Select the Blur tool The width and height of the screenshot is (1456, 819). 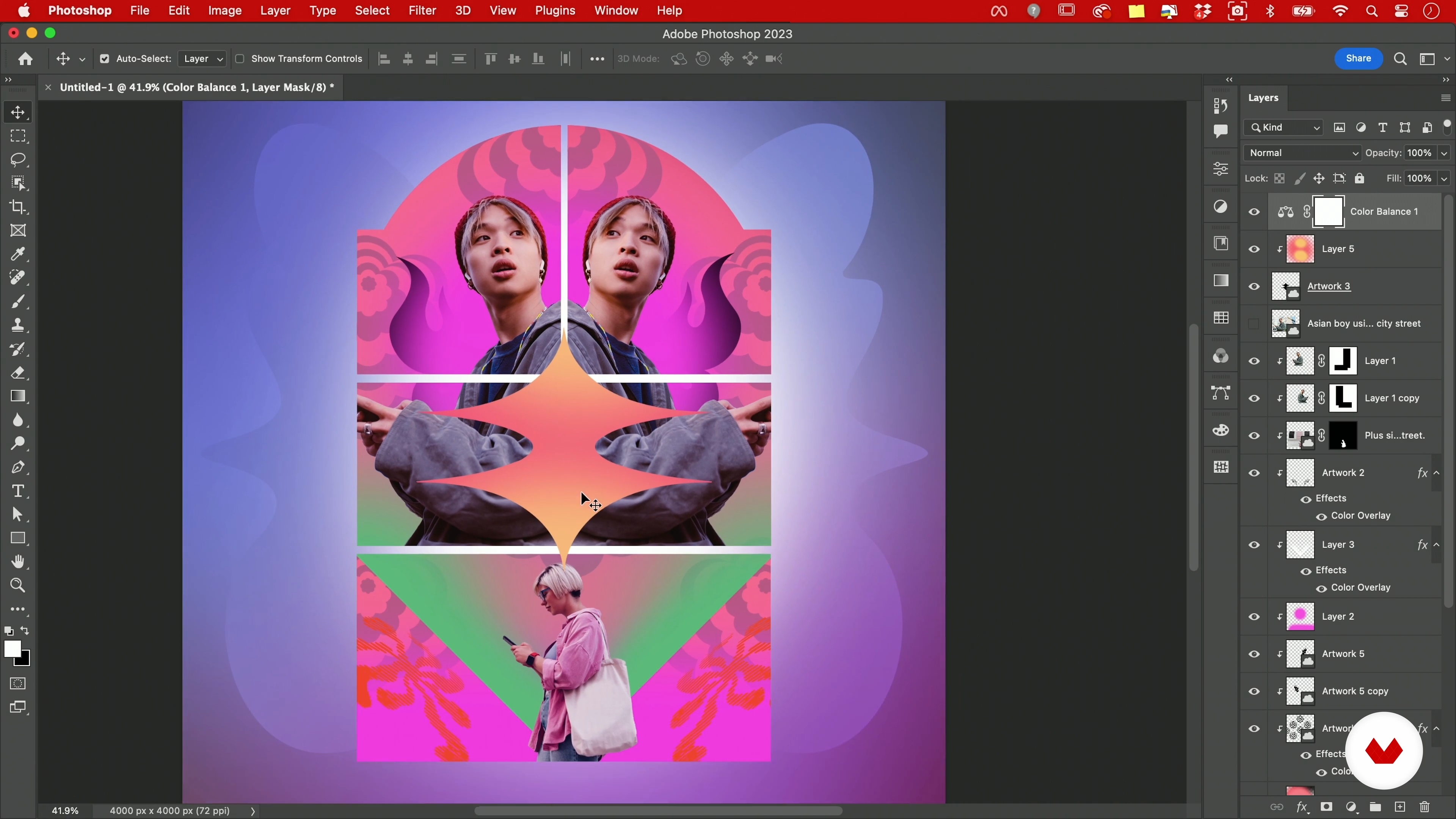click(x=18, y=420)
